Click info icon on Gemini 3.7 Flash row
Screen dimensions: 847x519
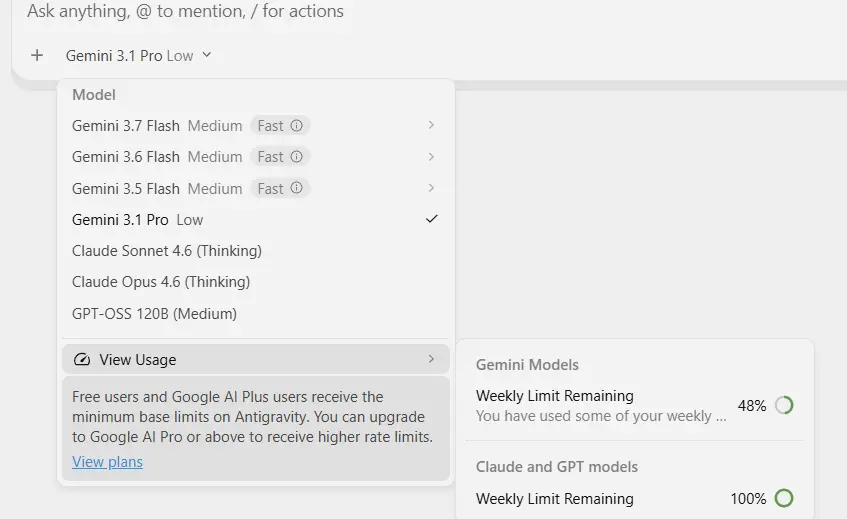297,125
